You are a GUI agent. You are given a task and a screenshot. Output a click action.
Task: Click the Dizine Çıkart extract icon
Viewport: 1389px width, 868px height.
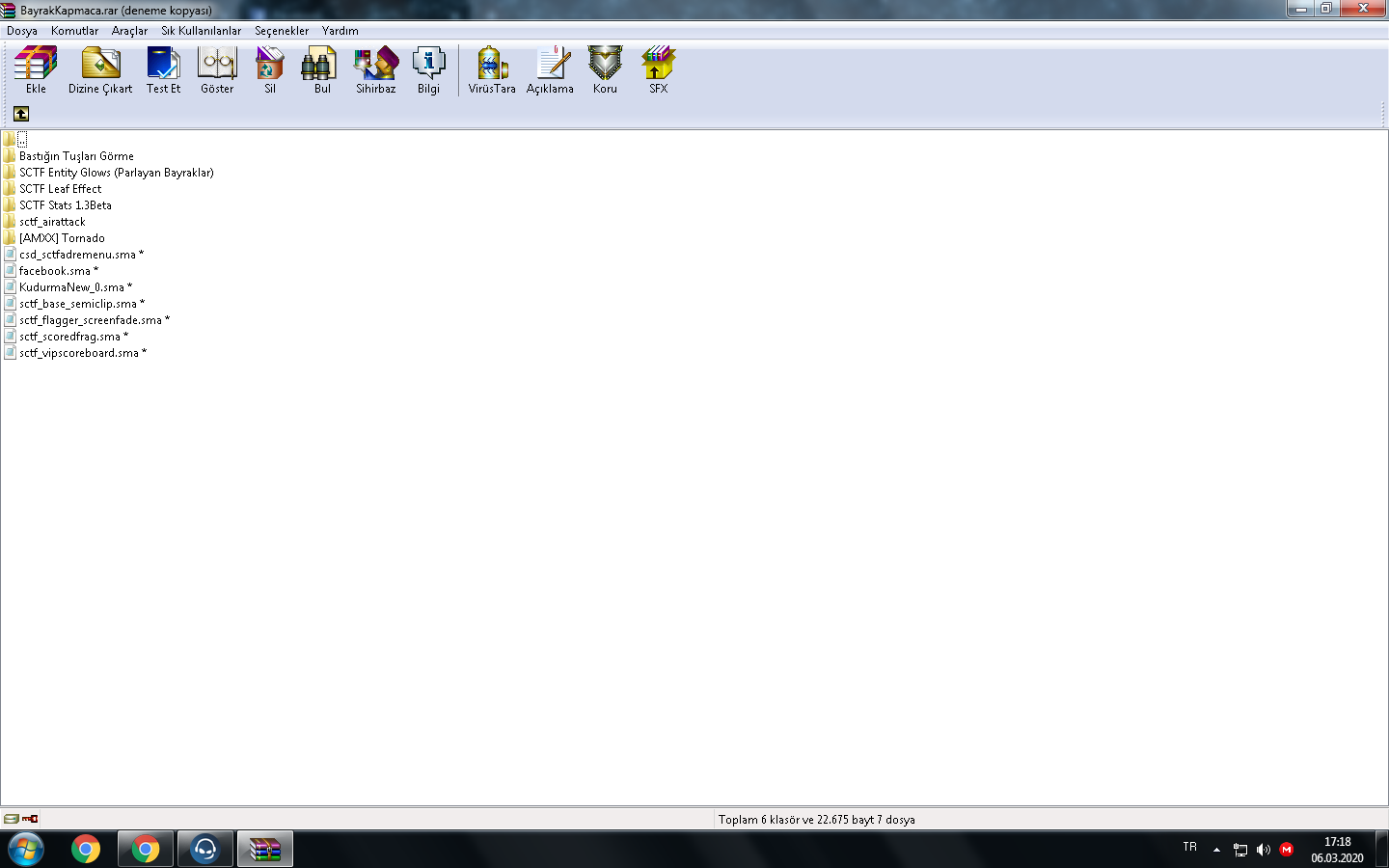(100, 64)
